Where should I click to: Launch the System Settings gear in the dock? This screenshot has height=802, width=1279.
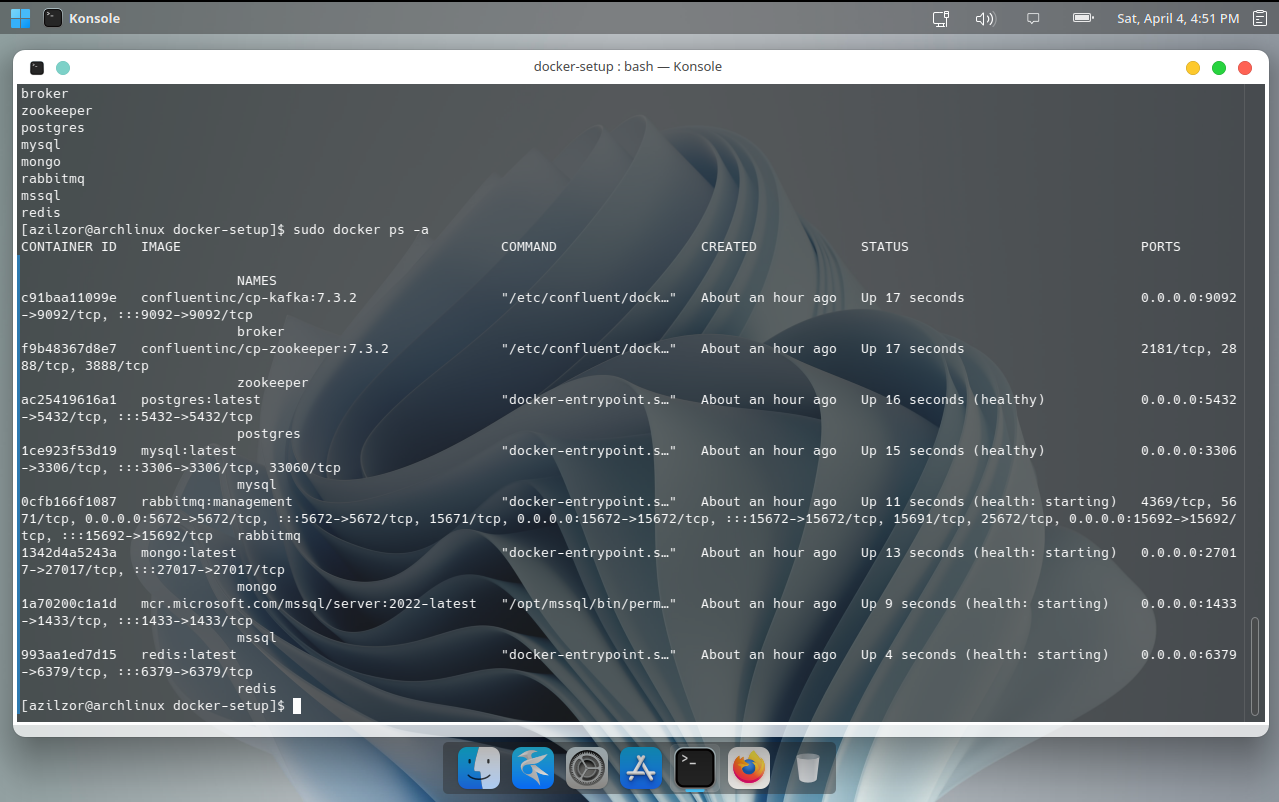tap(586, 768)
